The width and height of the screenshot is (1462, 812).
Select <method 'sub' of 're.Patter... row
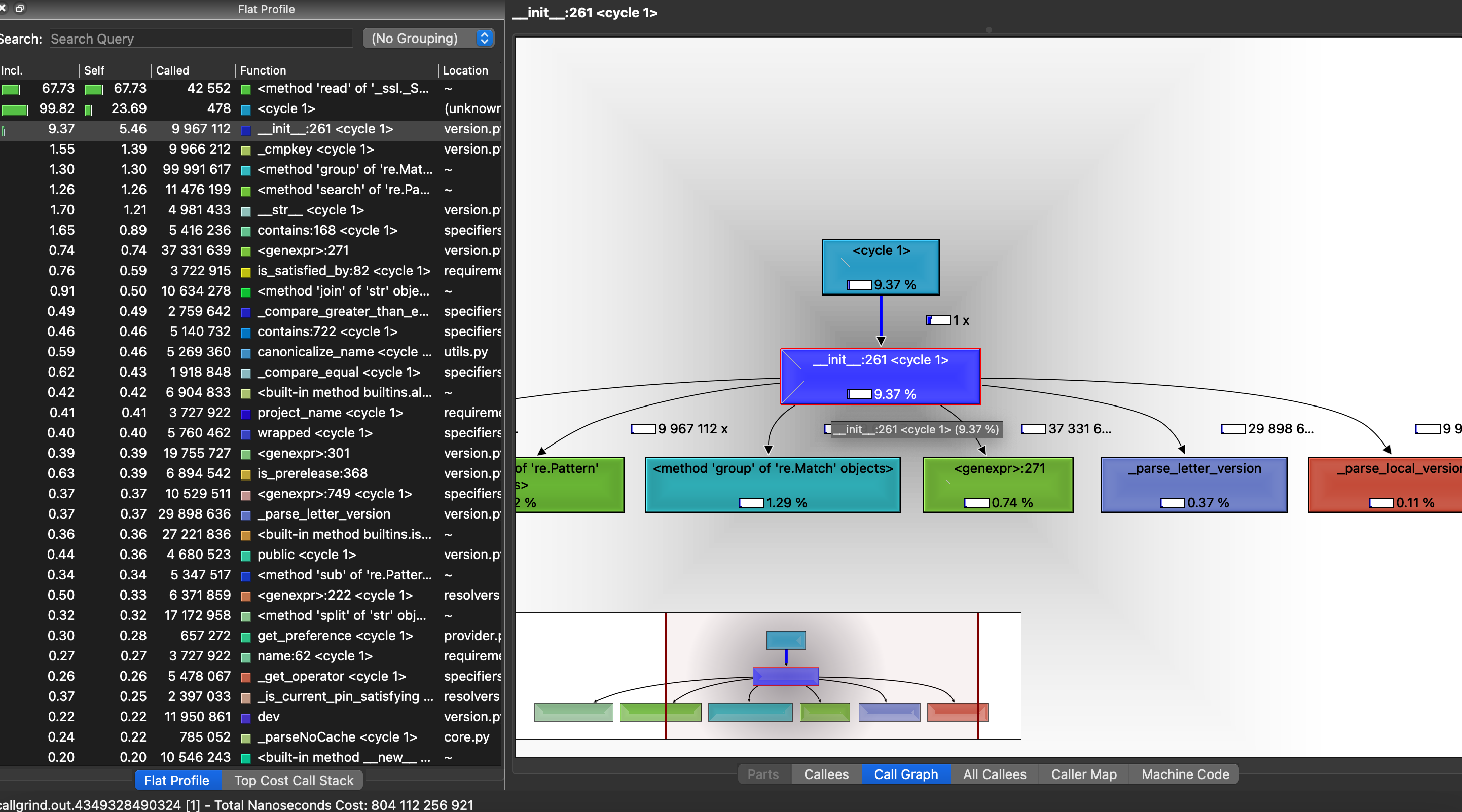250,575
